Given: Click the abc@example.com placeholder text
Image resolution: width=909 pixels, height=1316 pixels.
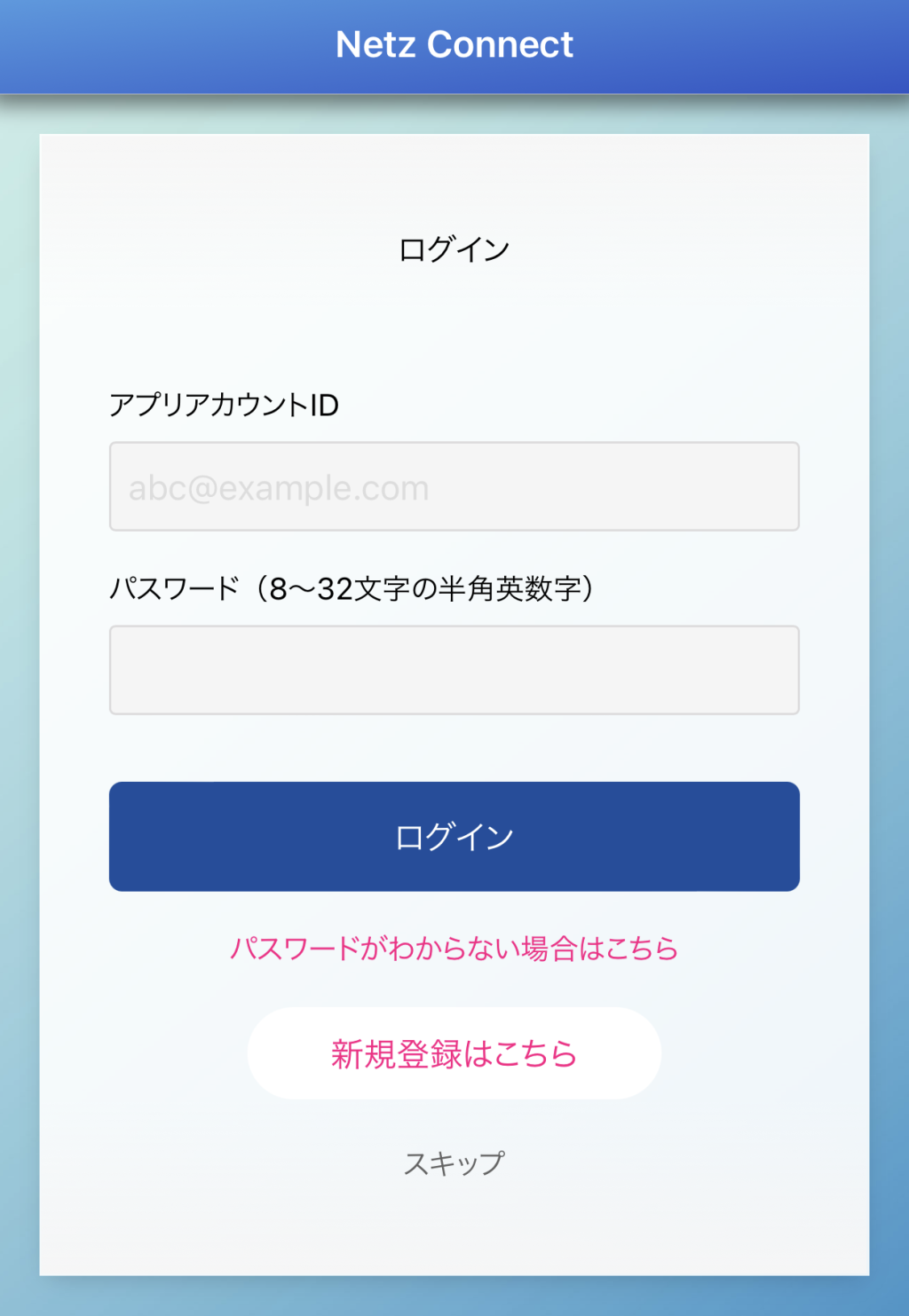Looking at the screenshot, I should 279,488.
